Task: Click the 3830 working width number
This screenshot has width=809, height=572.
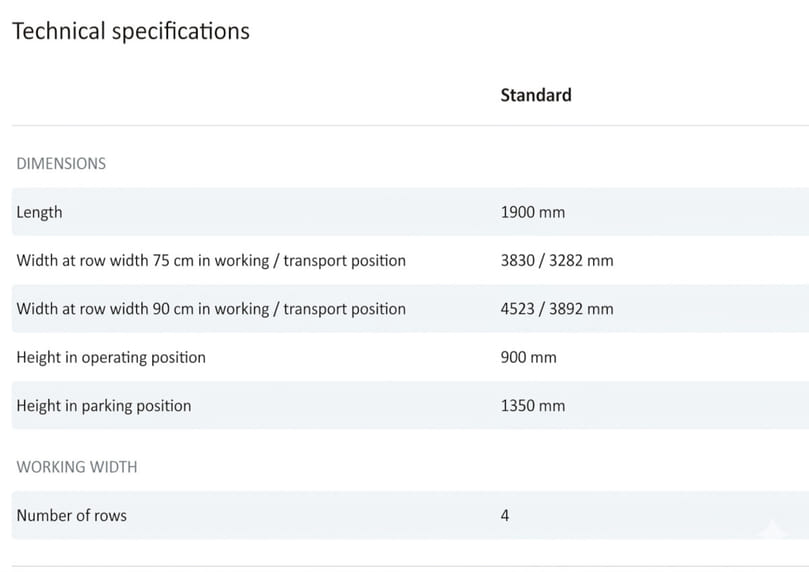Action: point(518,261)
